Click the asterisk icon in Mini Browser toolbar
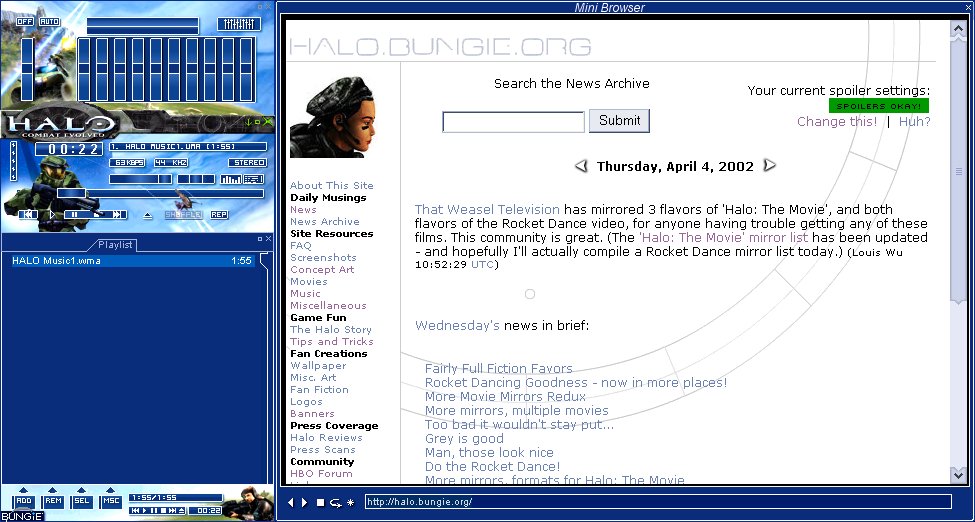 (x=351, y=502)
